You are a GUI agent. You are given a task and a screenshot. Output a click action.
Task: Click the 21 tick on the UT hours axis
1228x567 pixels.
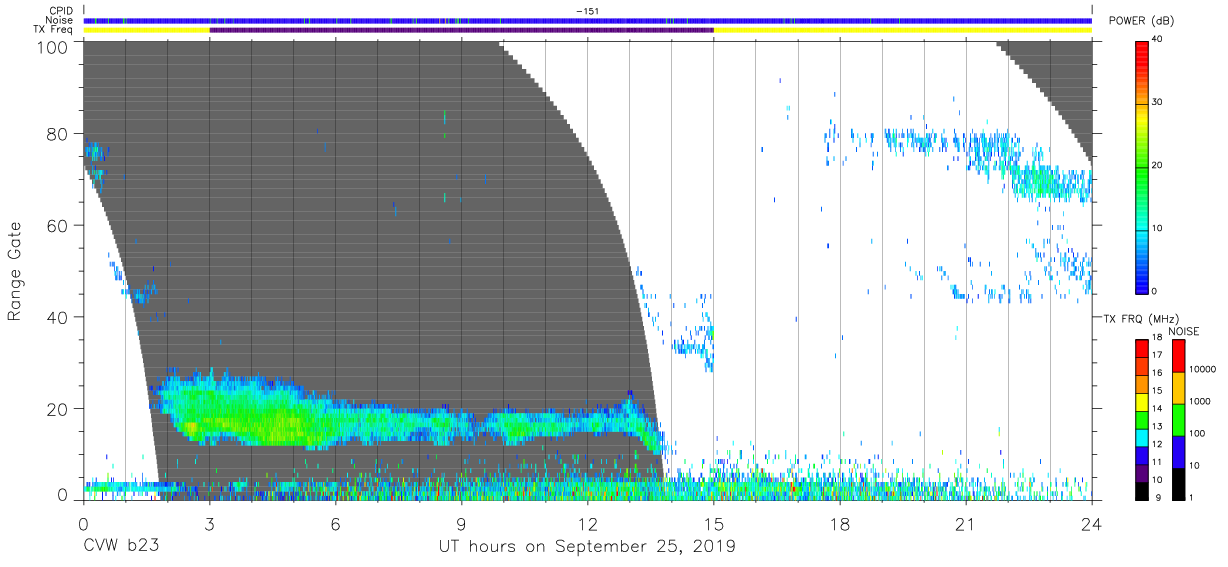(965, 523)
